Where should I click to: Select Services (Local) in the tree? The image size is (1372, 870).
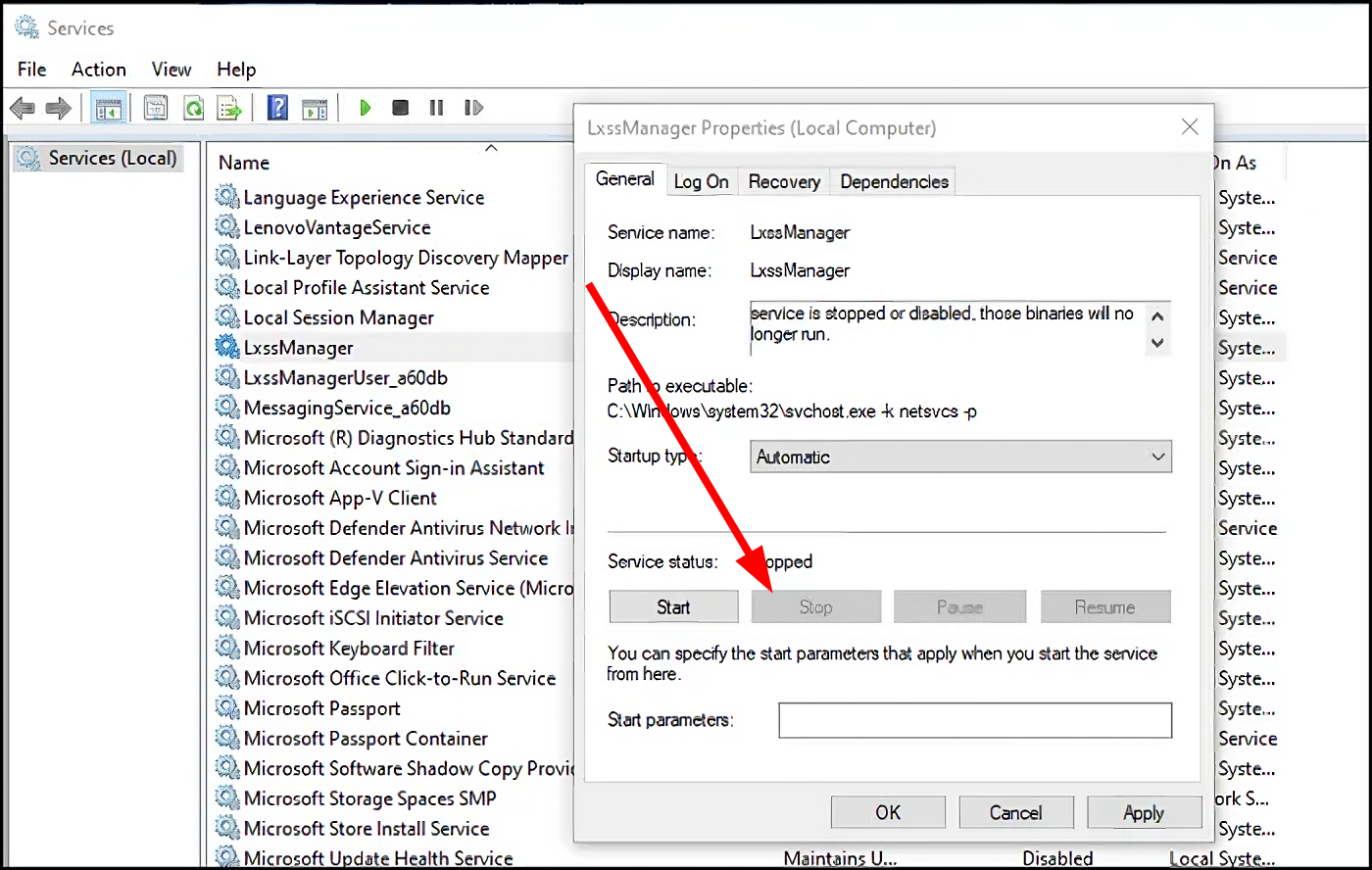[x=112, y=159]
